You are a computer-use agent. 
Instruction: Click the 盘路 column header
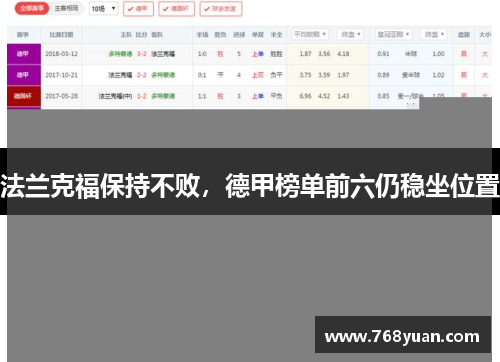[x=464, y=35]
